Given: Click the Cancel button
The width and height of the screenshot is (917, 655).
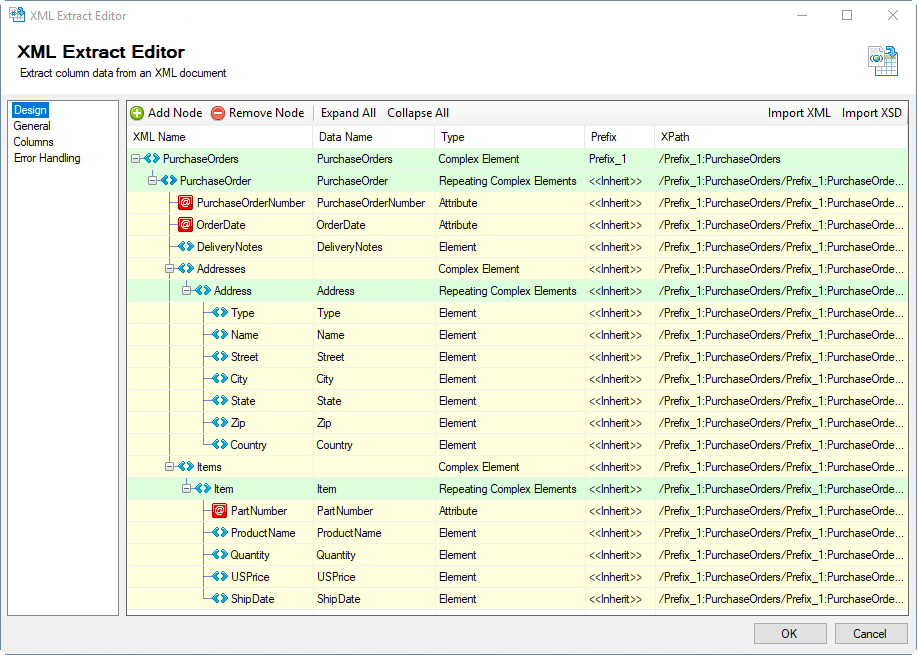Looking at the screenshot, I should point(870,633).
